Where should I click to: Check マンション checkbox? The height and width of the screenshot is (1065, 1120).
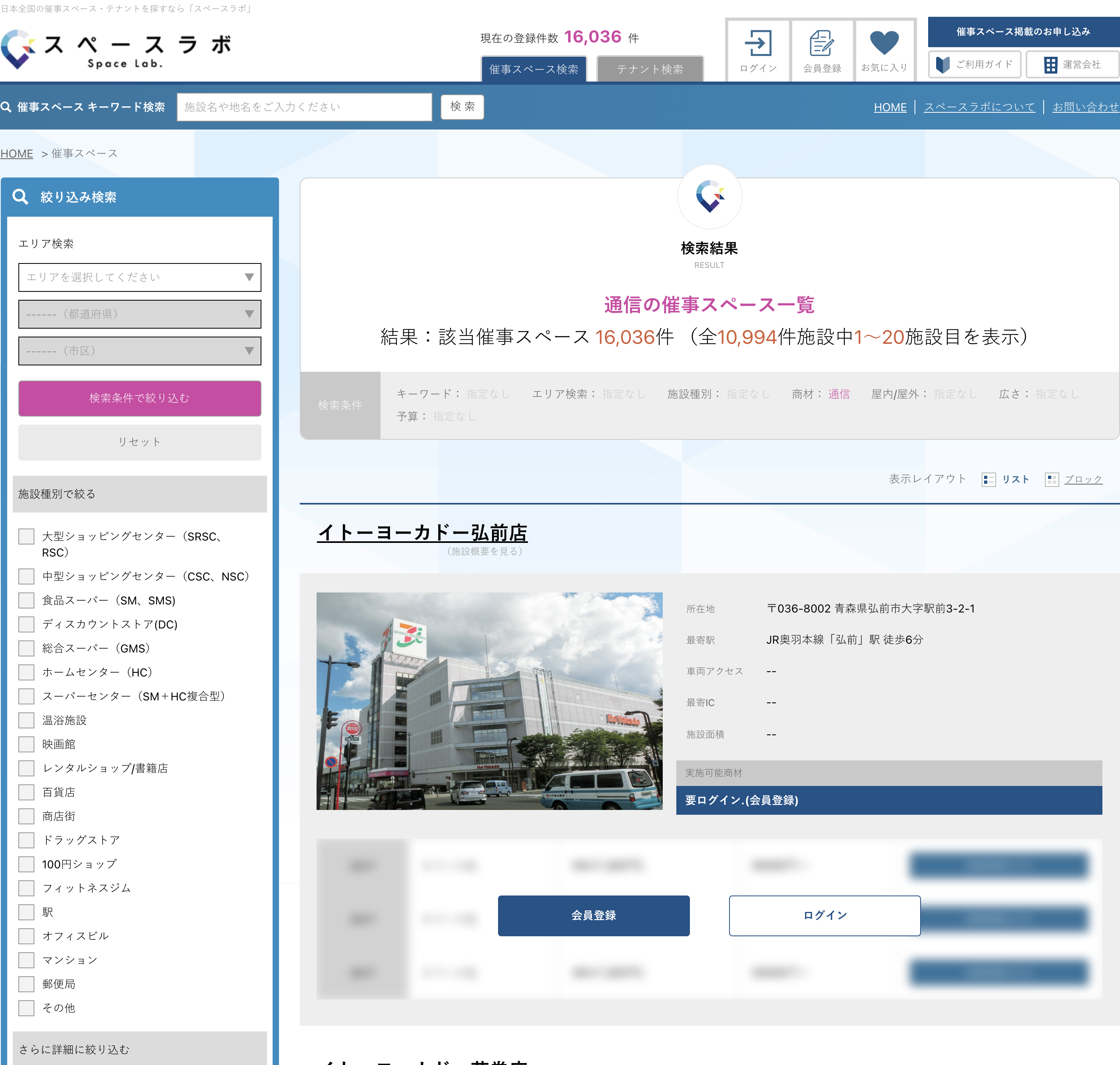[26, 960]
